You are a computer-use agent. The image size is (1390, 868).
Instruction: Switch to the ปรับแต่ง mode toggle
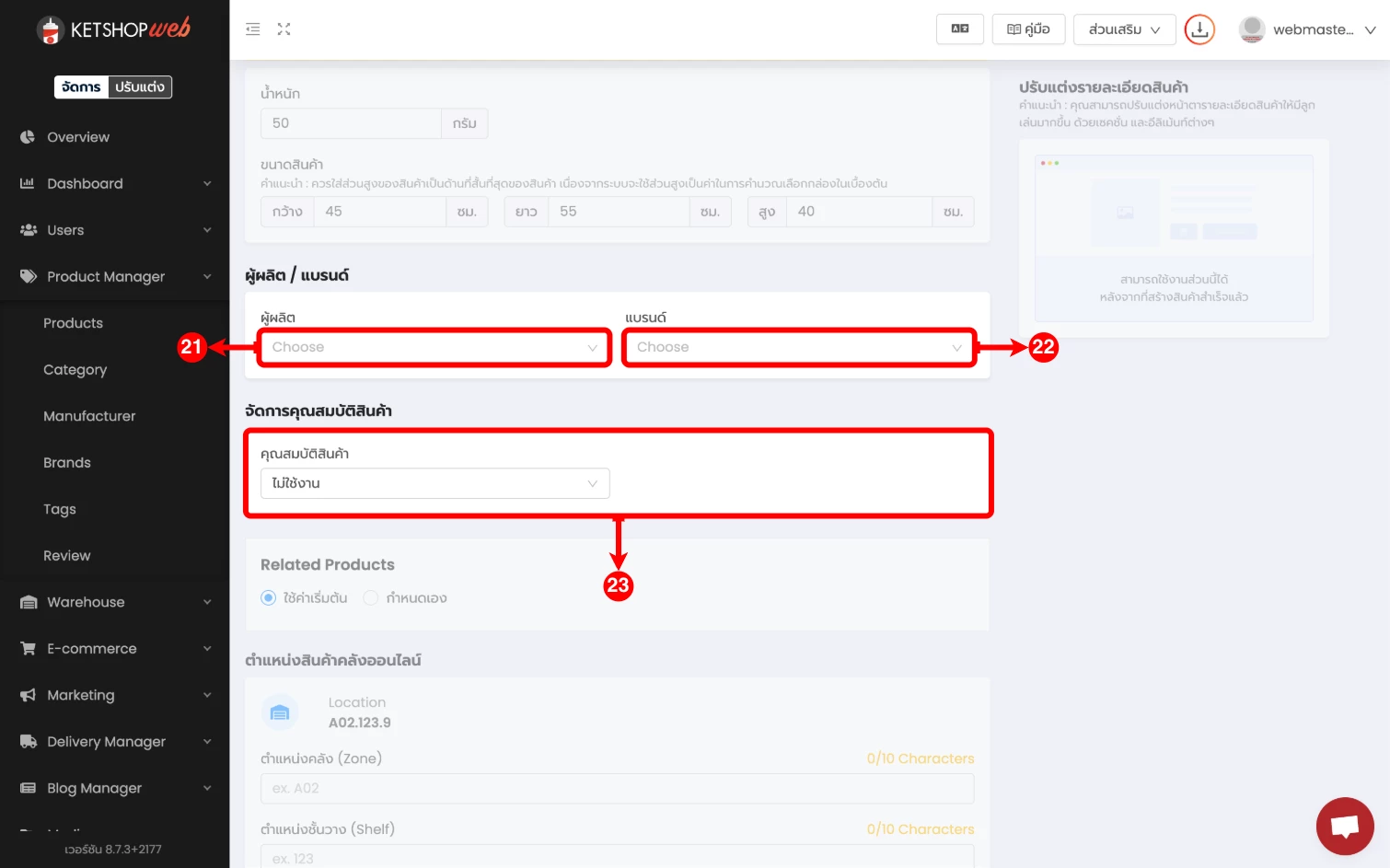click(140, 87)
